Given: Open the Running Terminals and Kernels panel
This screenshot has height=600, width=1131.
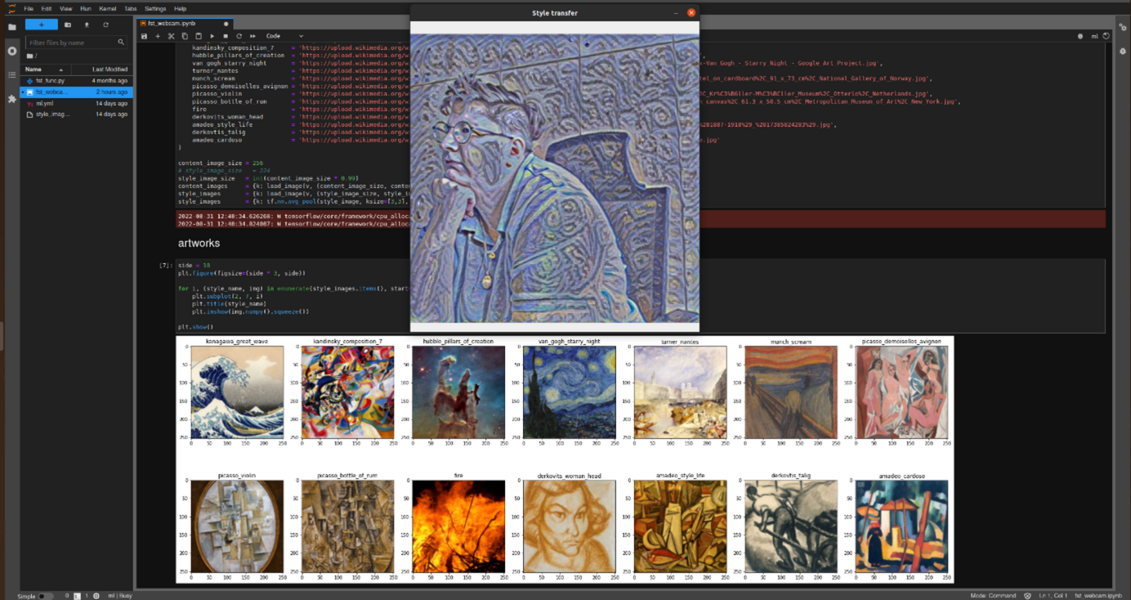Looking at the screenshot, I should [x=12, y=51].
